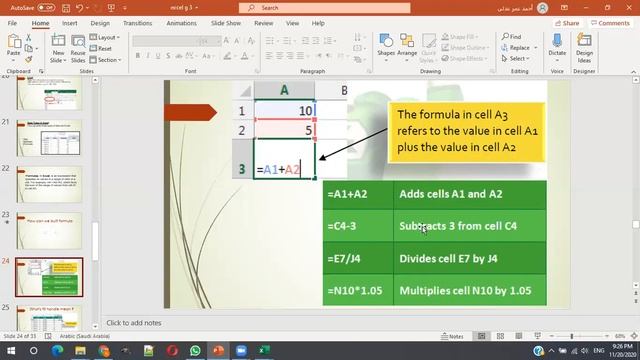Toggle the AutoSave switch

click(46, 8)
